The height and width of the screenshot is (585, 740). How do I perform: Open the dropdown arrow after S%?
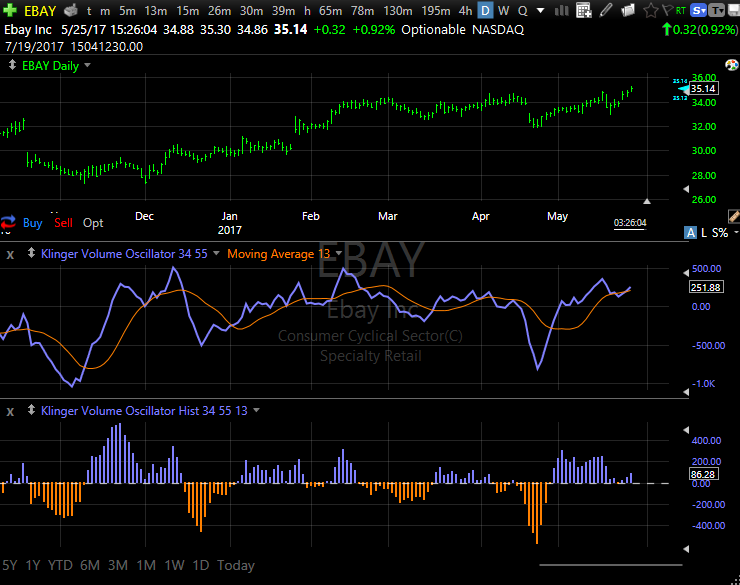click(x=736, y=232)
